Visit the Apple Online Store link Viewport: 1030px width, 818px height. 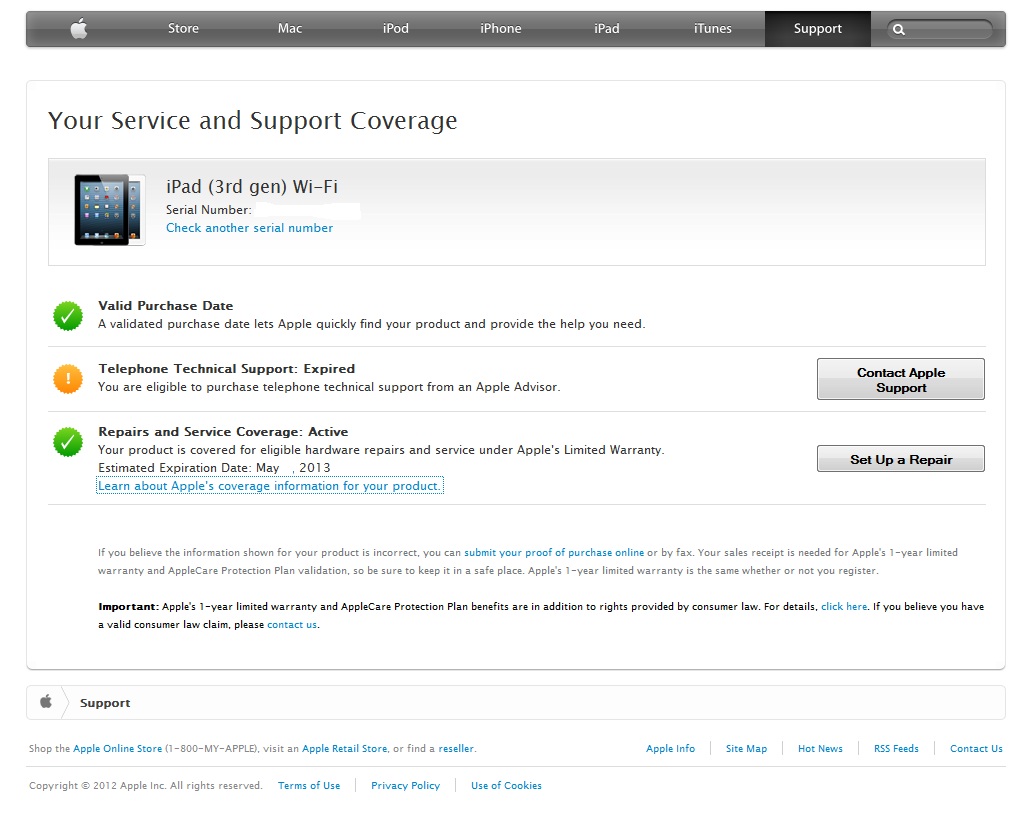point(118,748)
